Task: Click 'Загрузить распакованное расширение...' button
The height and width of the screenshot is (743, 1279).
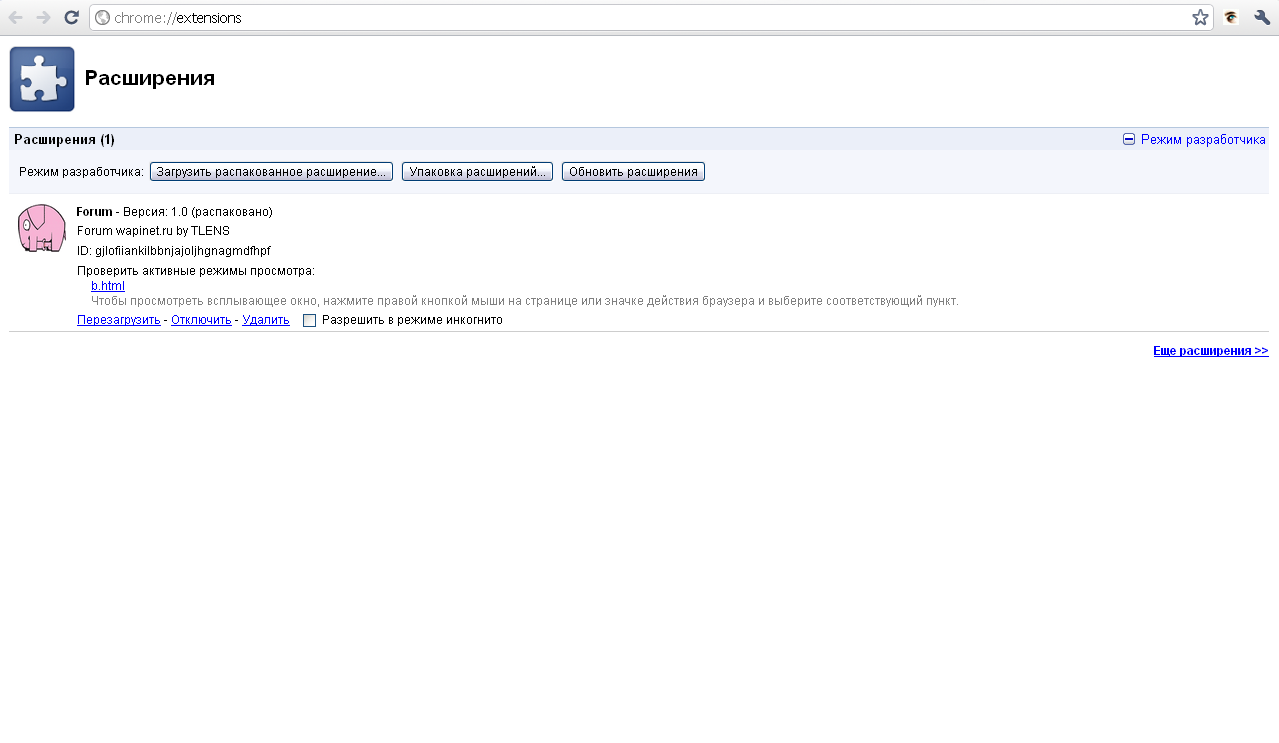Action: 271,172
